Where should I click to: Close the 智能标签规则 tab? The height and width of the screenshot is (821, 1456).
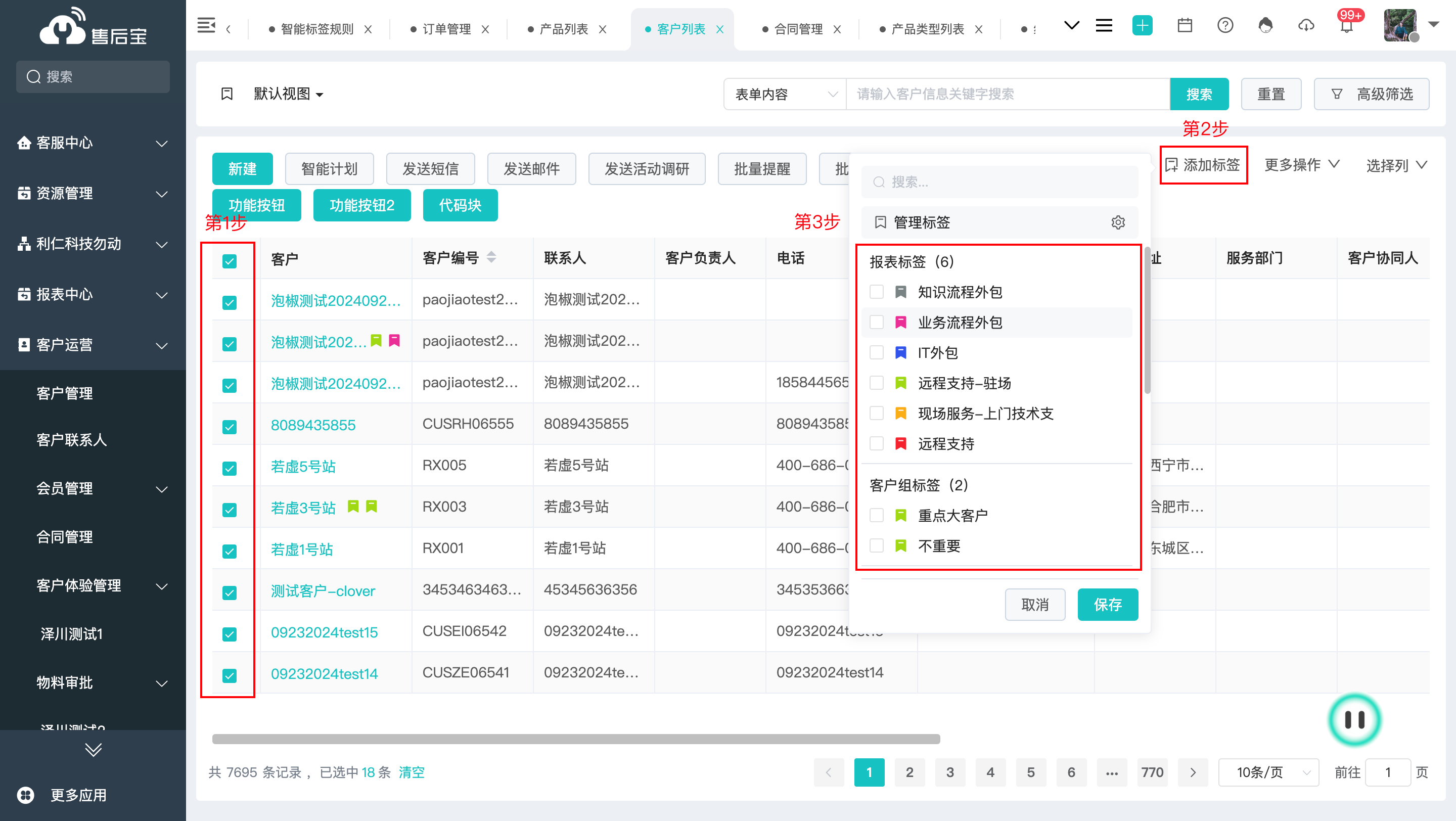pos(368,29)
